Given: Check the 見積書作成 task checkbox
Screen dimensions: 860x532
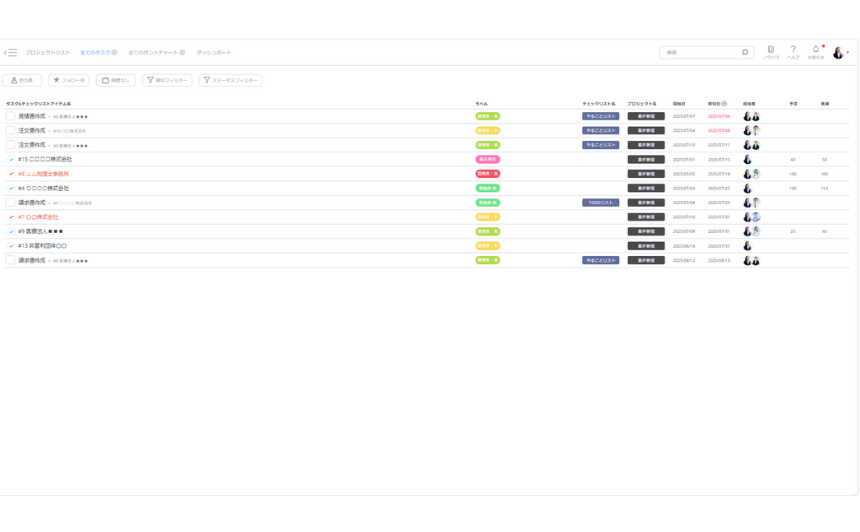Looking at the screenshot, I should pos(11,116).
